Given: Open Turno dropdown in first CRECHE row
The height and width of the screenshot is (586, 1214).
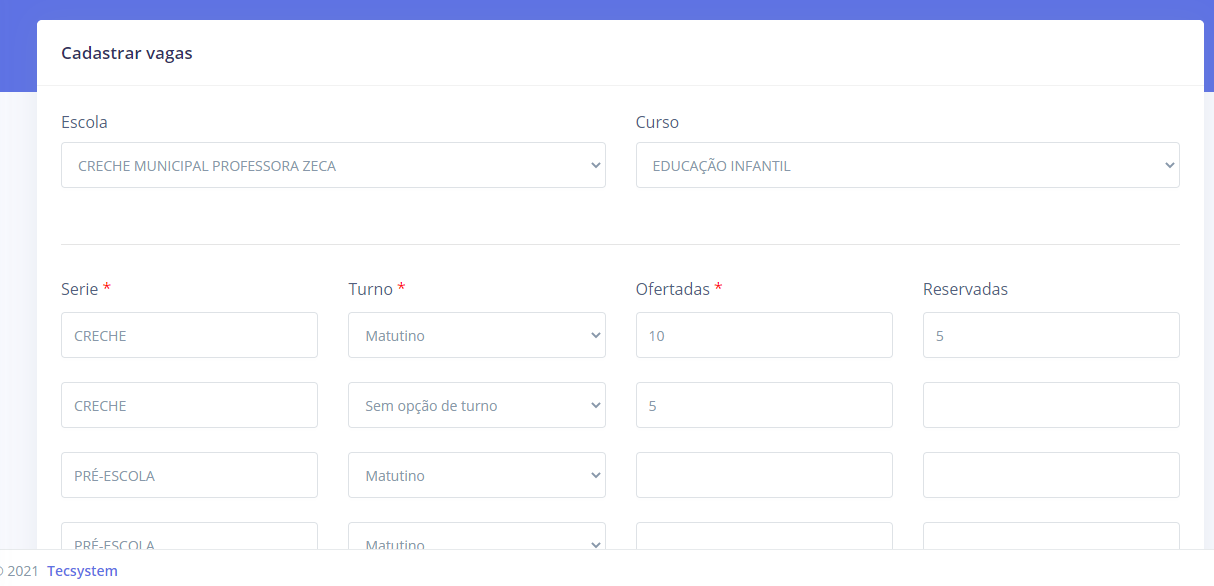Looking at the screenshot, I should click(476, 335).
